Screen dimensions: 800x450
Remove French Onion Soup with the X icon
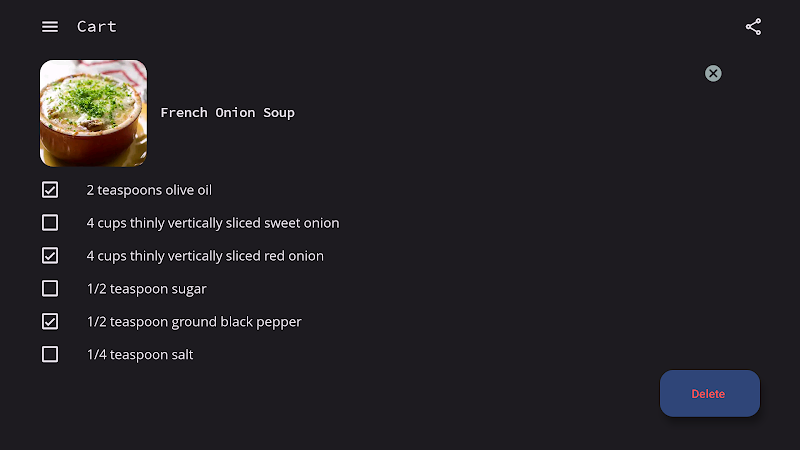[713, 73]
